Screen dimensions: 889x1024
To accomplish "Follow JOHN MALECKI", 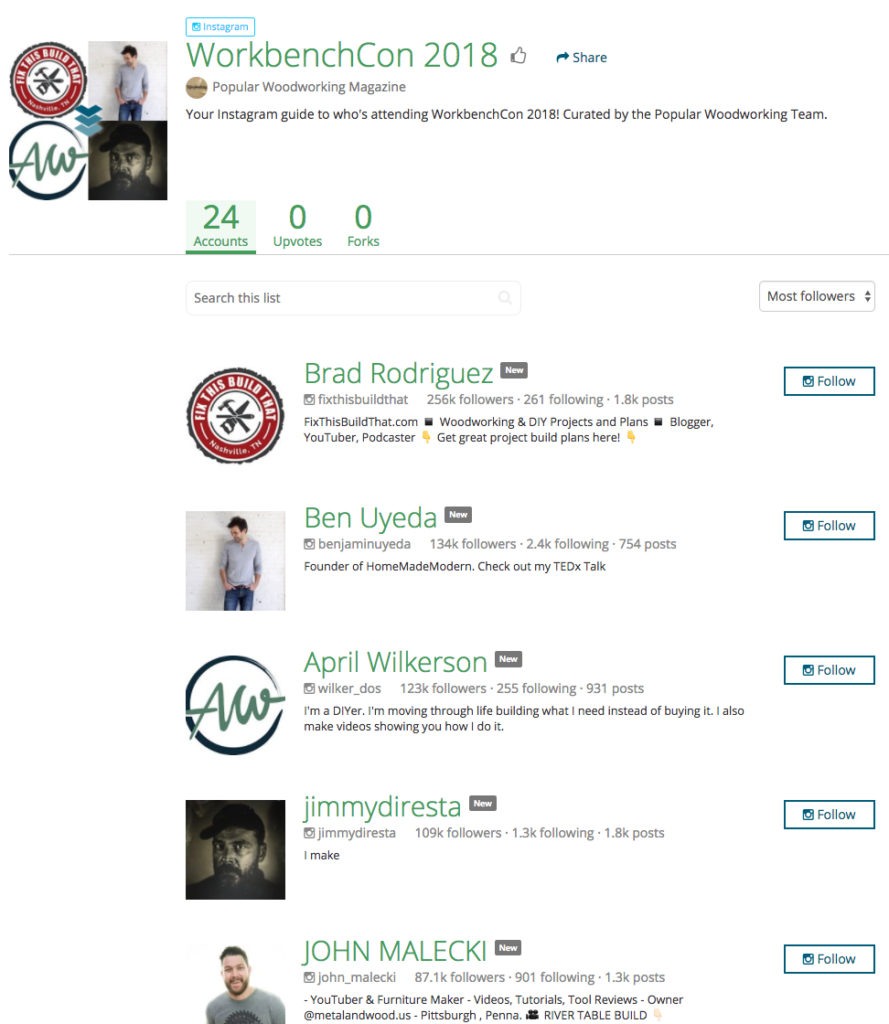I will coord(829,959).
